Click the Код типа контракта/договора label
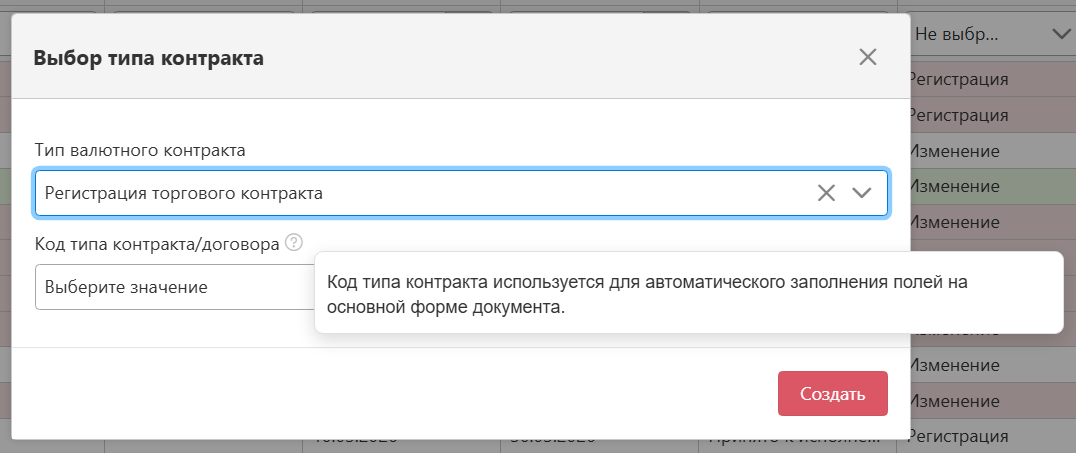 pyautogui.click(x=157, y=243)
